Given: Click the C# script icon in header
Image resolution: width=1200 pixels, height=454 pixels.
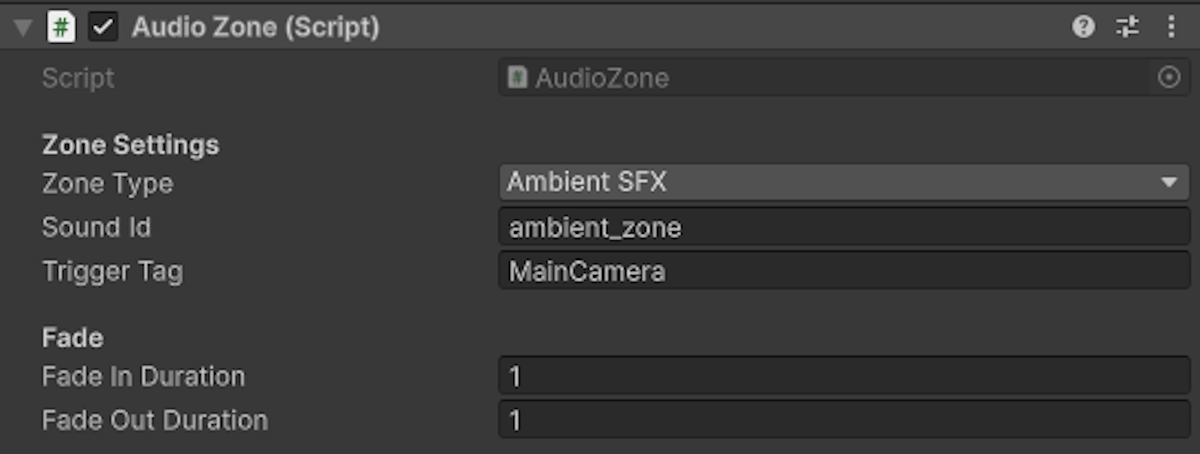Looking at the screenshot, I should click(x=61, y=27).
